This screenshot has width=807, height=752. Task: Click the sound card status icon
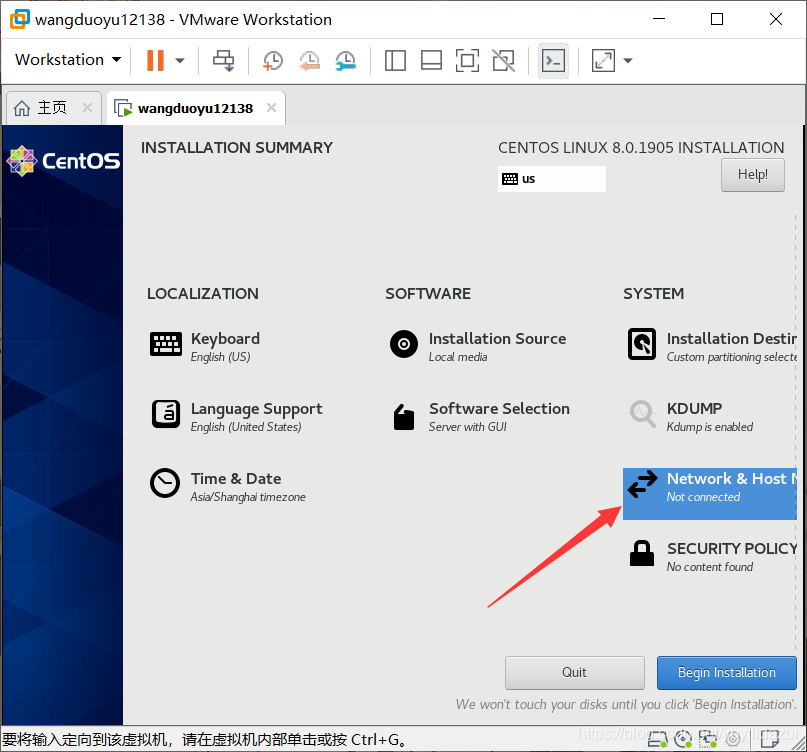pos(733,739)
